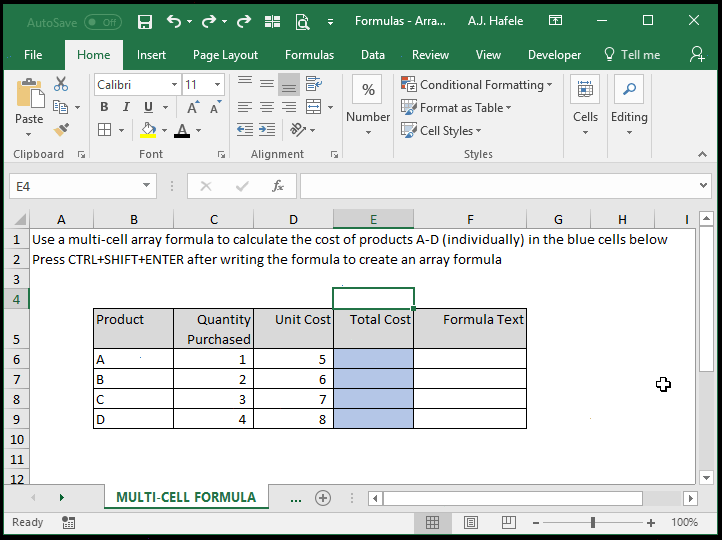
Task: Toggle AutoSave switch
Action: 103,22
